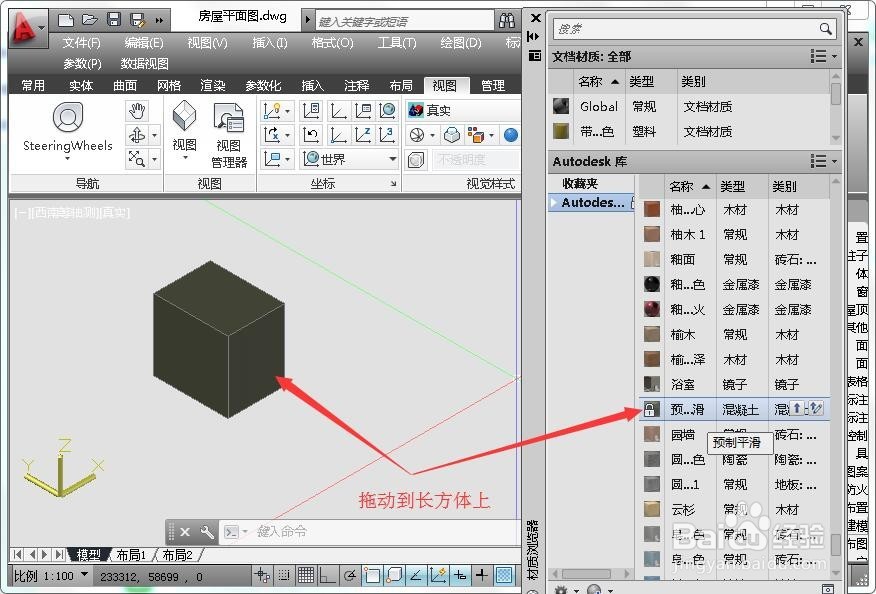Click the Global material swatch thumbnail
This screenshot has width=876, height=594.
[x=561, y=105]
